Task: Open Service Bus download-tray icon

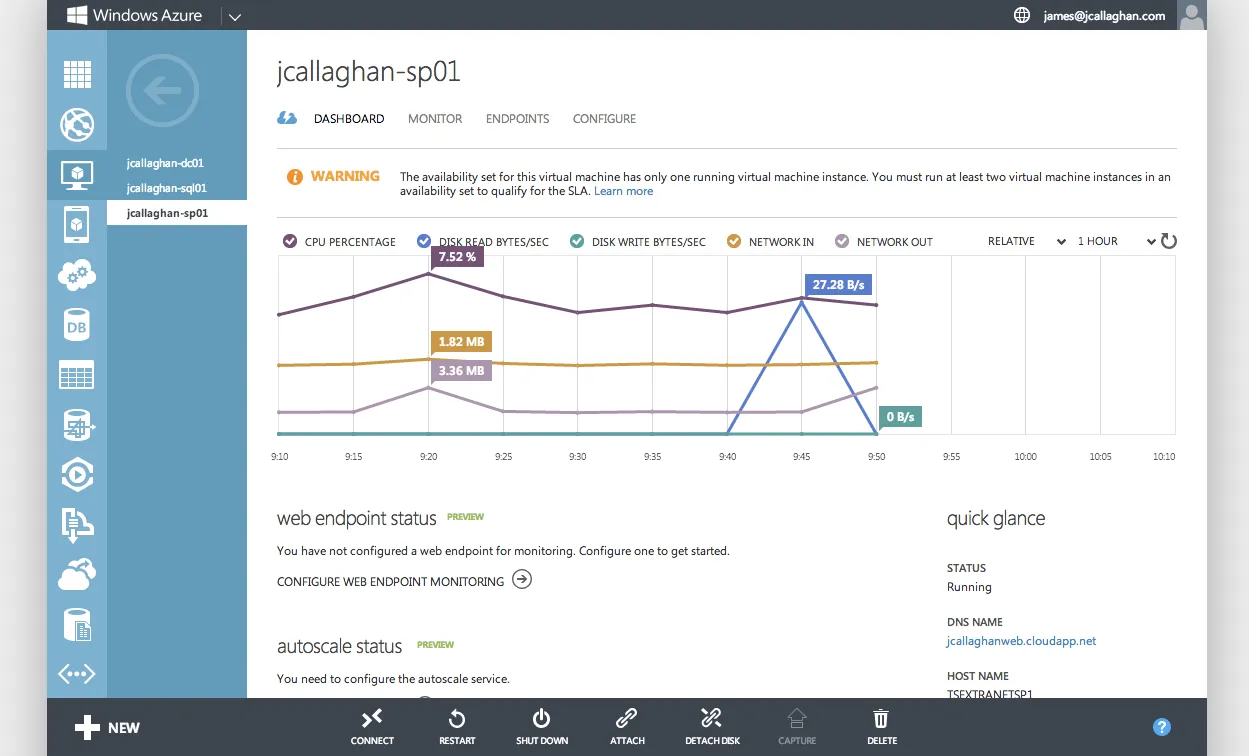Action: tap(77, 523)
